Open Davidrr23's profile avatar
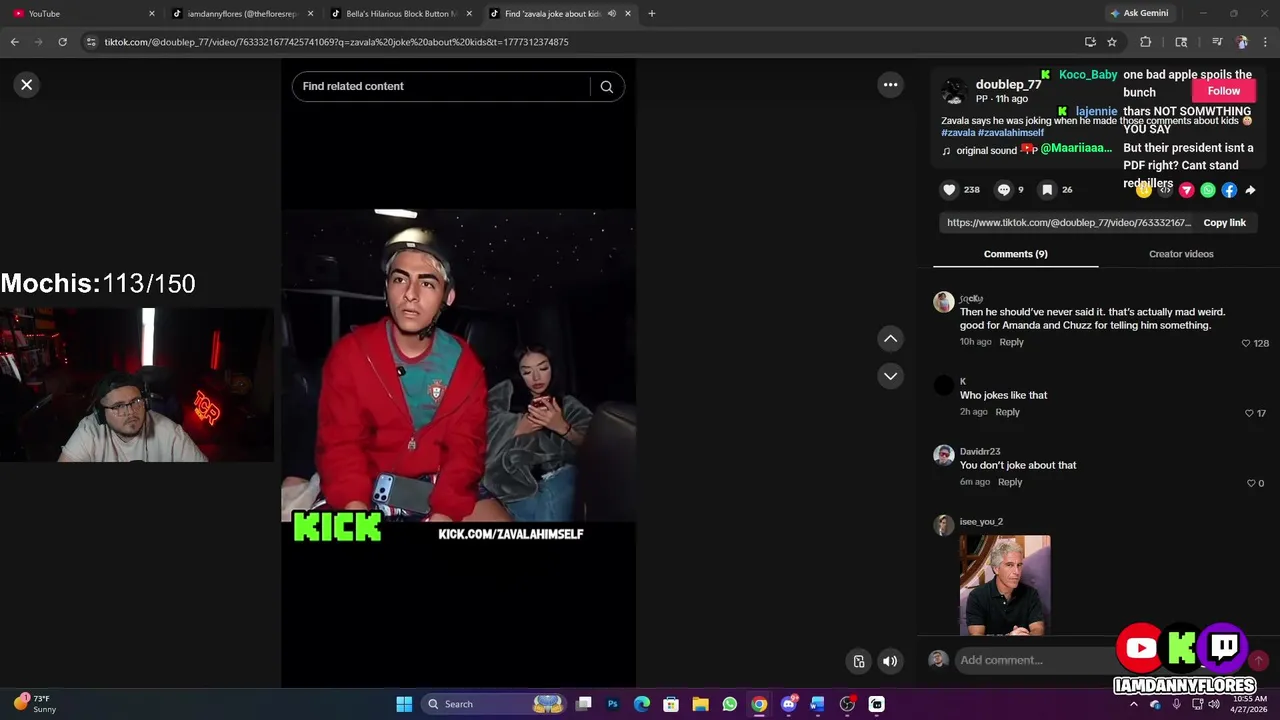1280x720 pixels. click(944, 455)
